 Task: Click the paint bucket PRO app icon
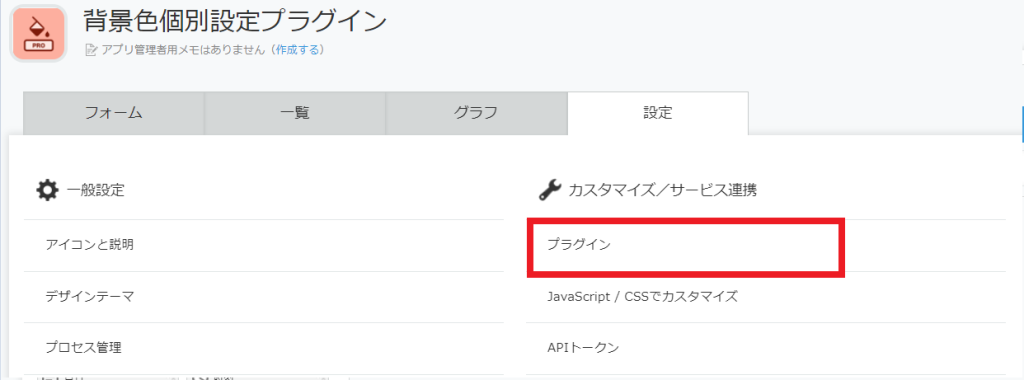point(39,33)
